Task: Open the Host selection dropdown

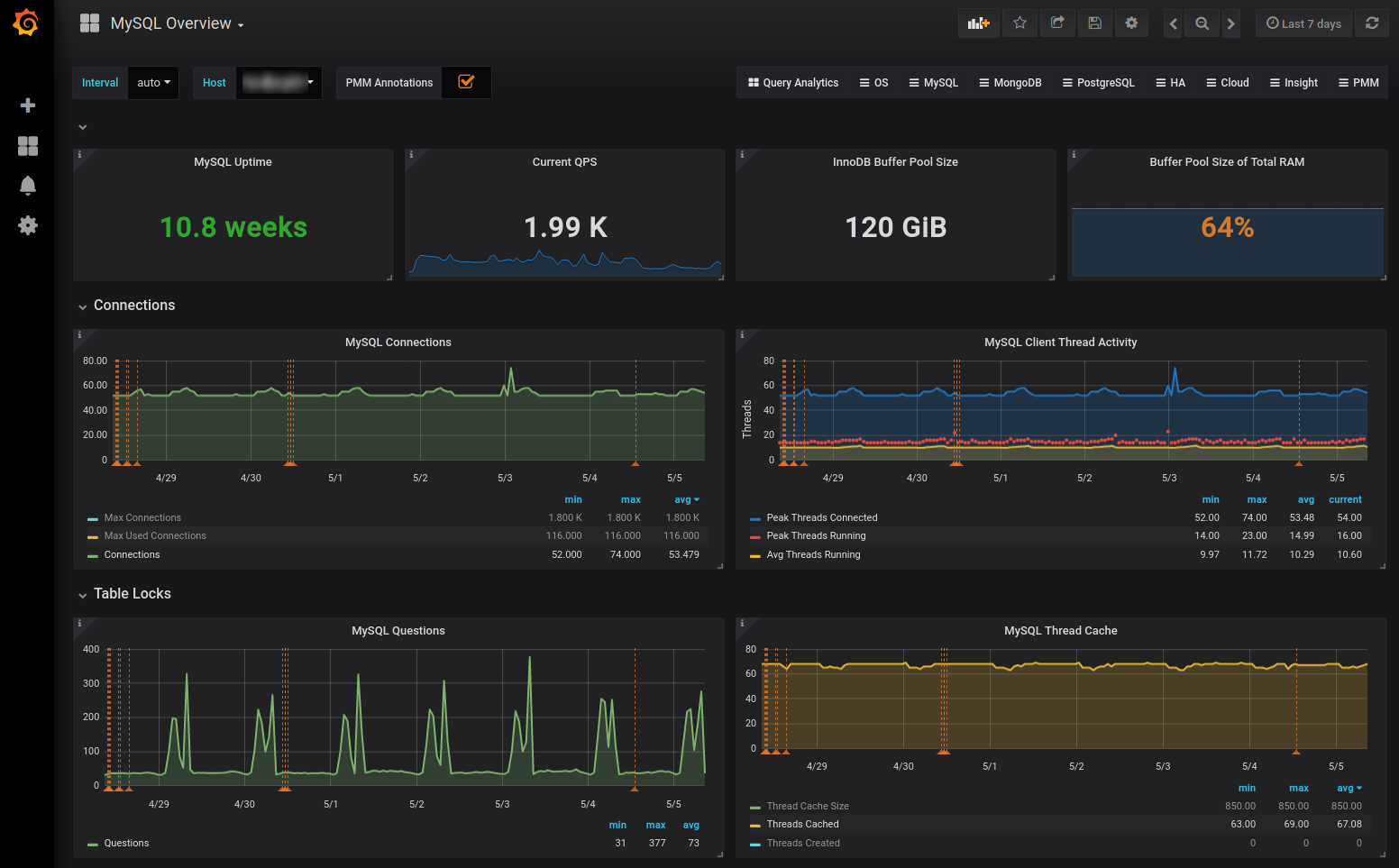Action: point(279,82)
